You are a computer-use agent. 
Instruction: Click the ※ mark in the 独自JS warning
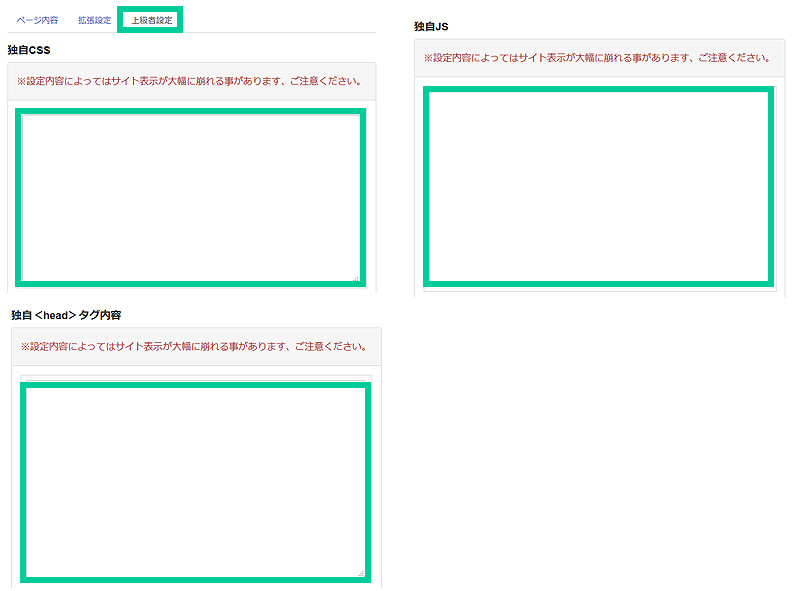click(x=428, y=58)
